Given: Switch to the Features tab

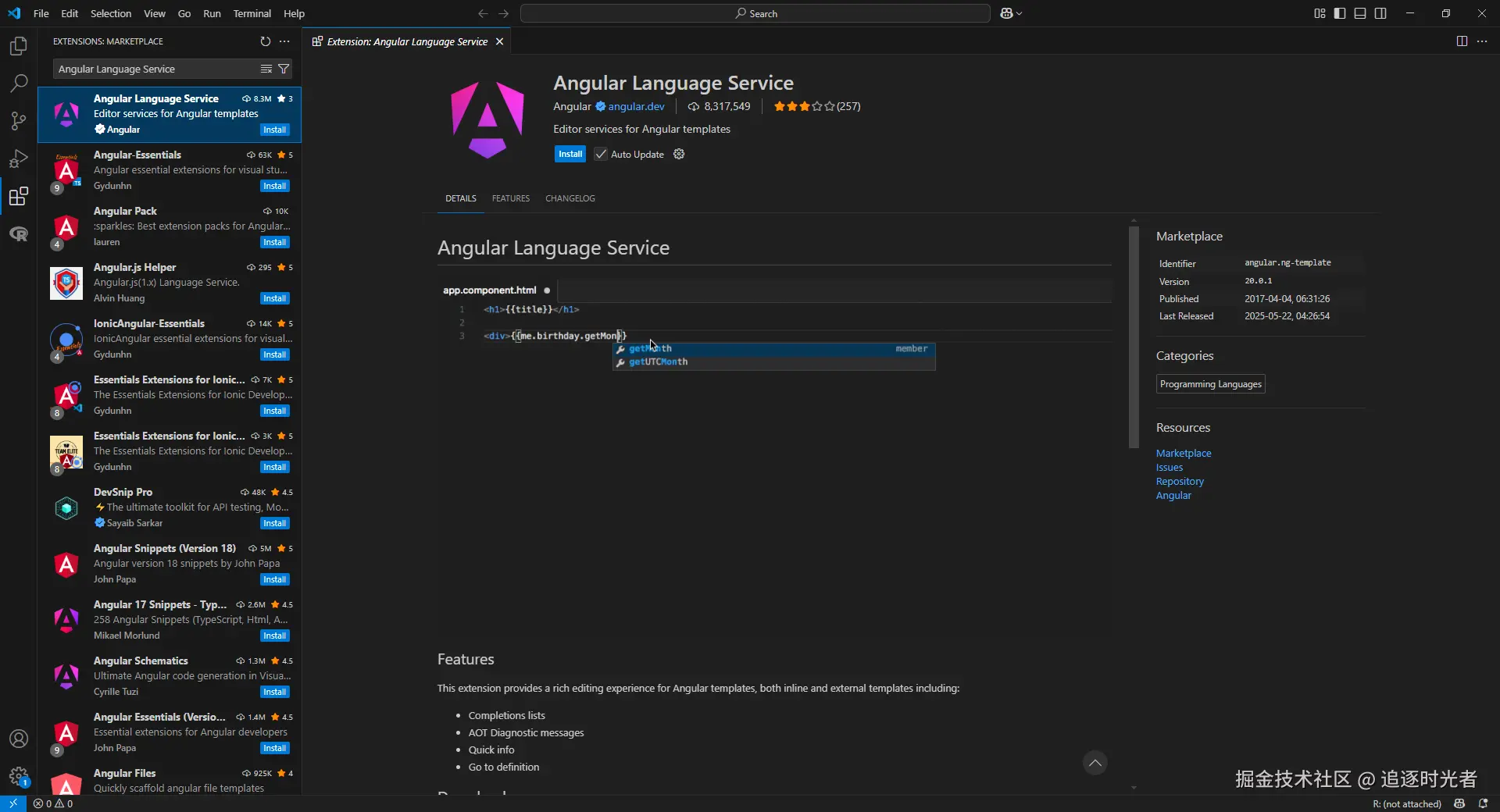Looking at the screenshot, I should (x=511, y=198).
